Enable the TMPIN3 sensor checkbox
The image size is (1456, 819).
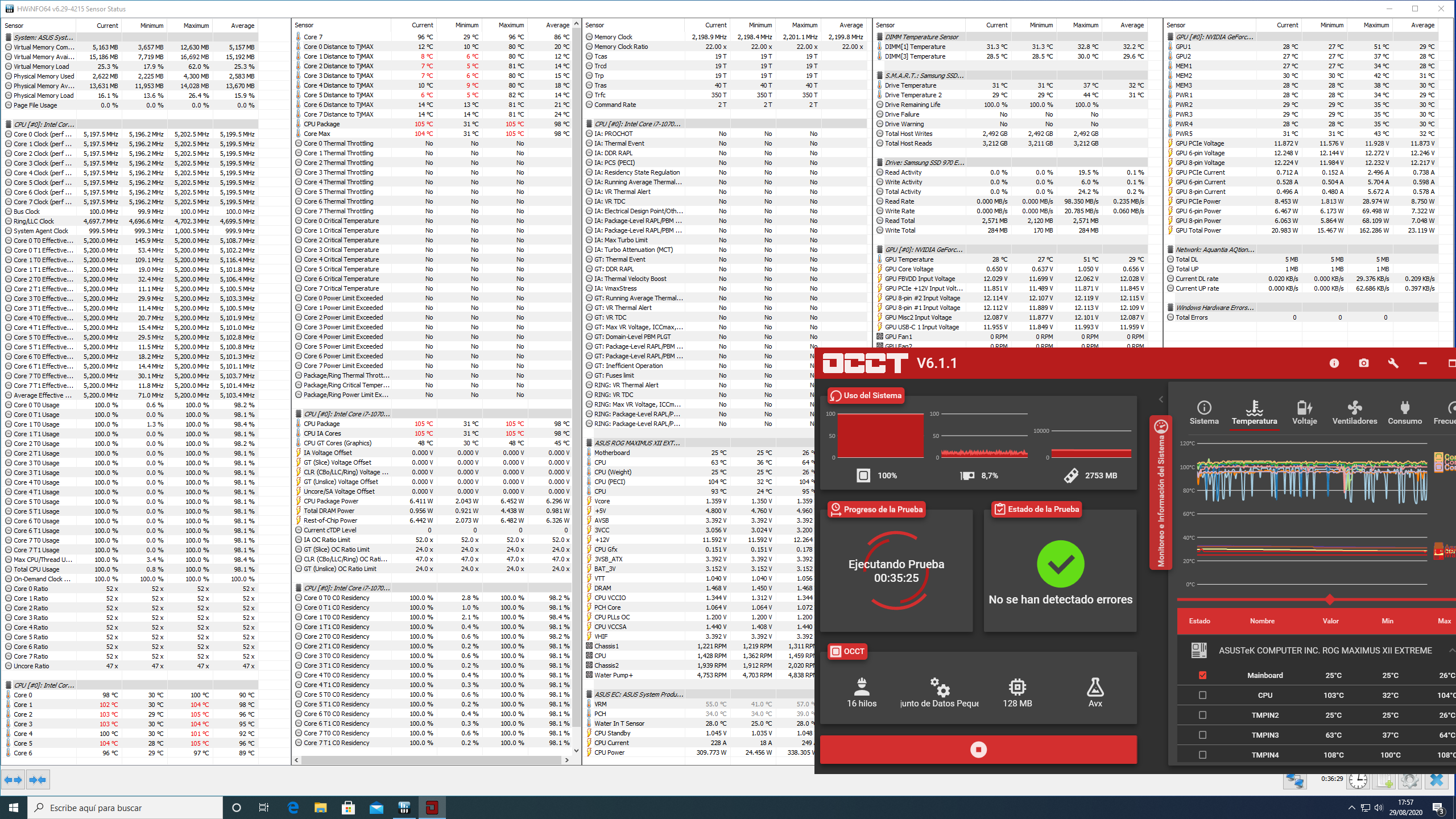coord(1202,735)
